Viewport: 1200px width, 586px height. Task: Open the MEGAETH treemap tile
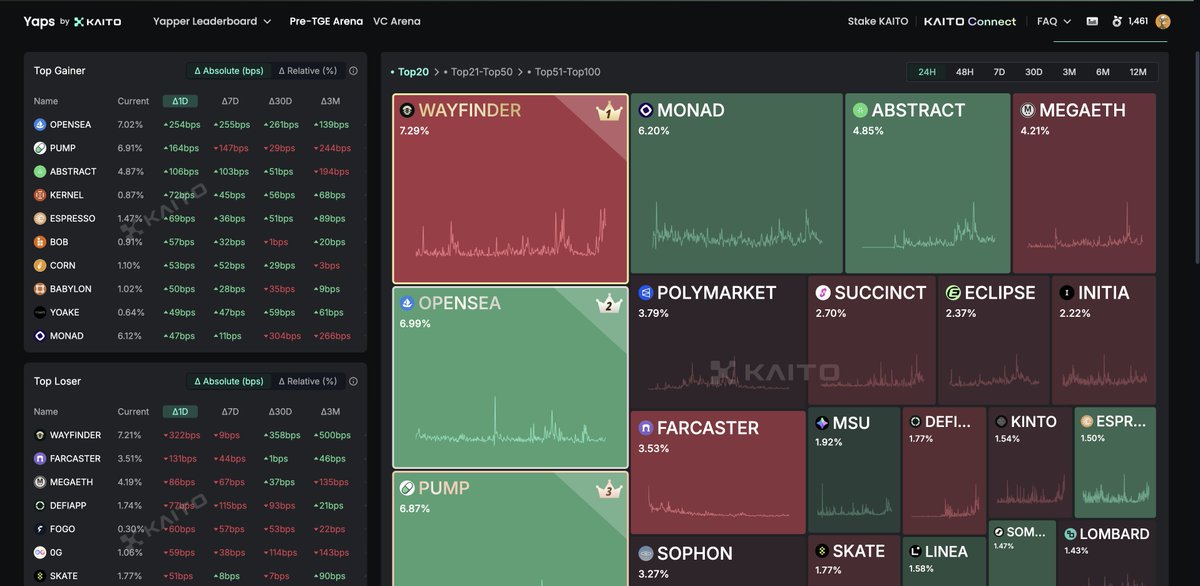point(1084,183)
